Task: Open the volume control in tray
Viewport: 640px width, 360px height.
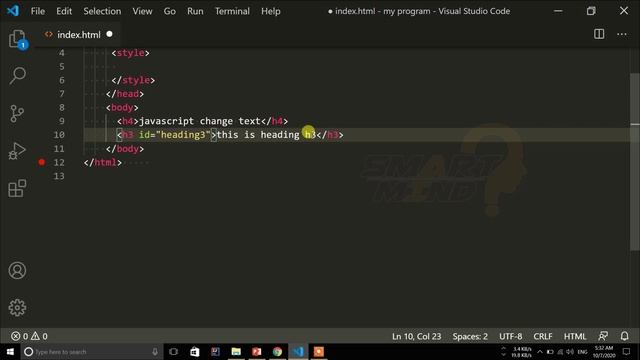Action: [570, 352]
